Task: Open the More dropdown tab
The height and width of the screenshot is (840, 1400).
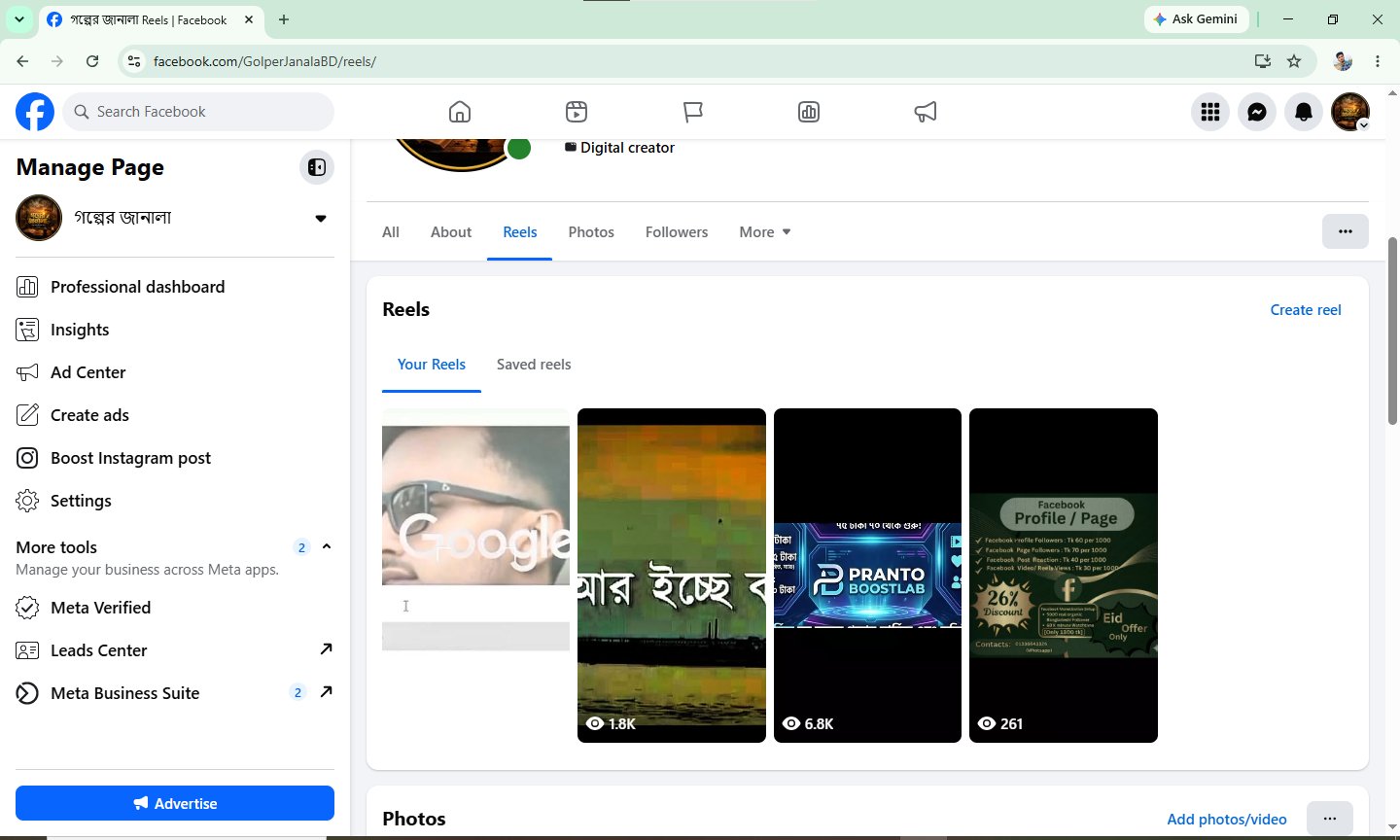Action: click(x=765, y=232)
